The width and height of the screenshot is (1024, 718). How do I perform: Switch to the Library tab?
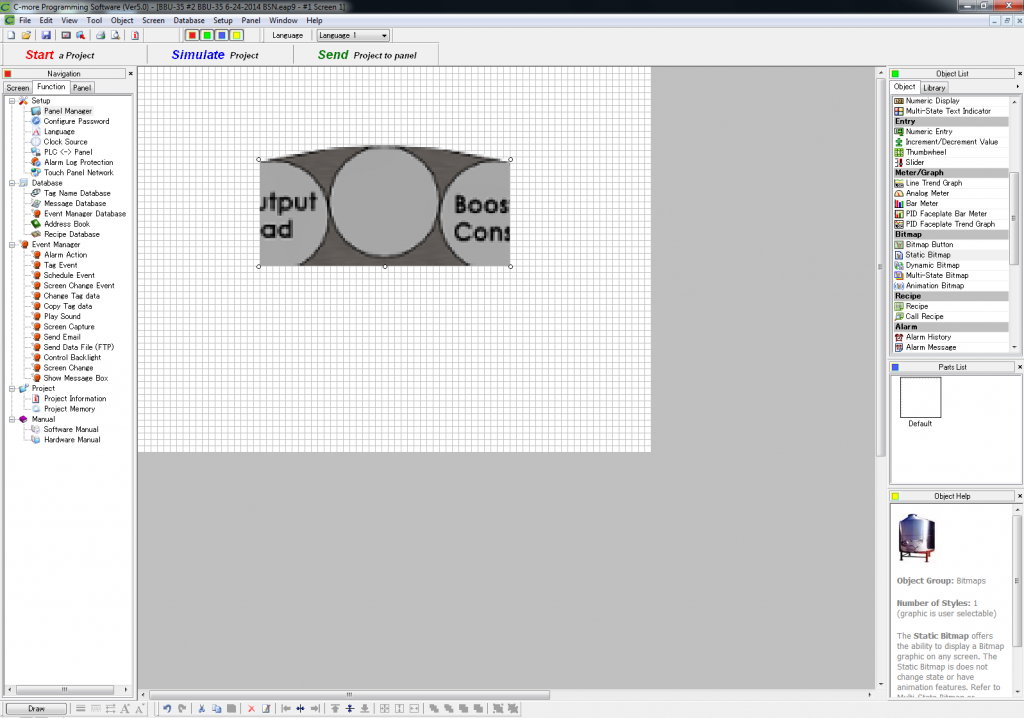coord(933,86)
